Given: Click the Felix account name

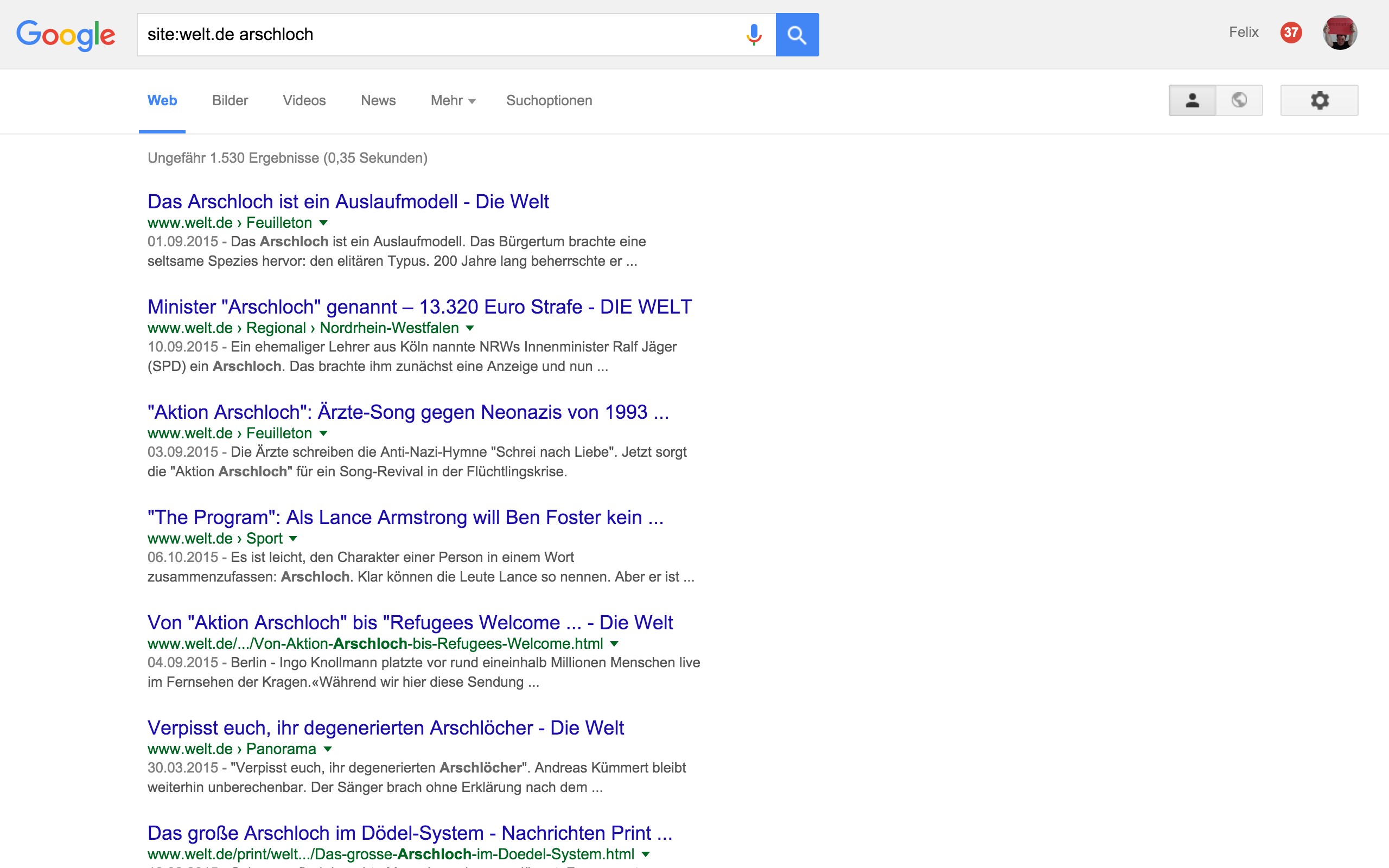Looking at the screenshot, I should coord(1243,32).
